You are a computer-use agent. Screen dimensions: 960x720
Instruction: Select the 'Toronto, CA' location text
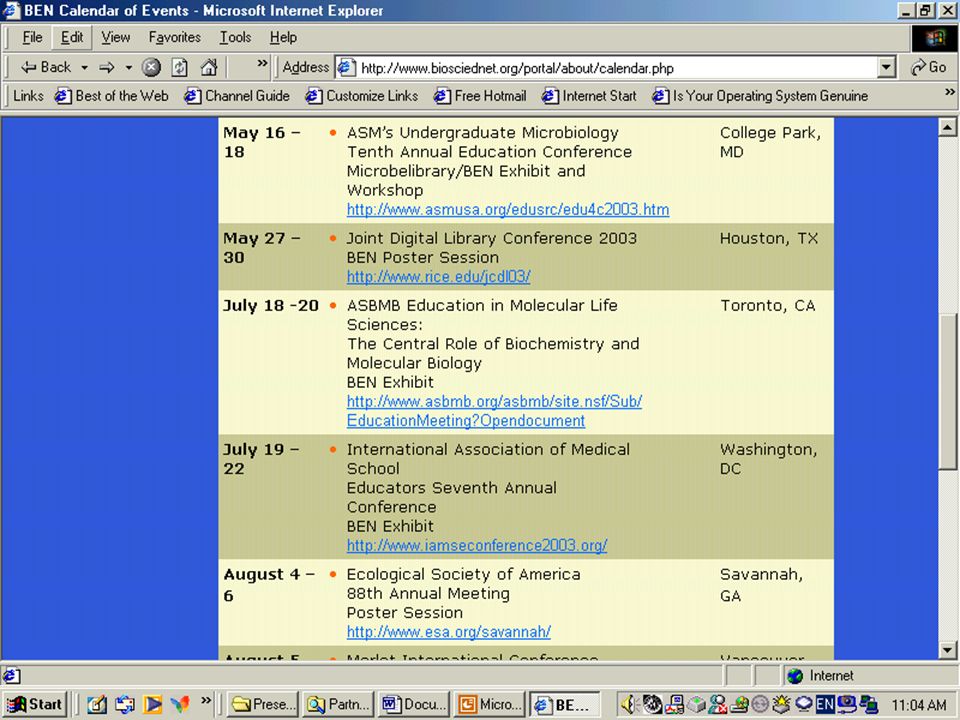click(x=768, y=306)
